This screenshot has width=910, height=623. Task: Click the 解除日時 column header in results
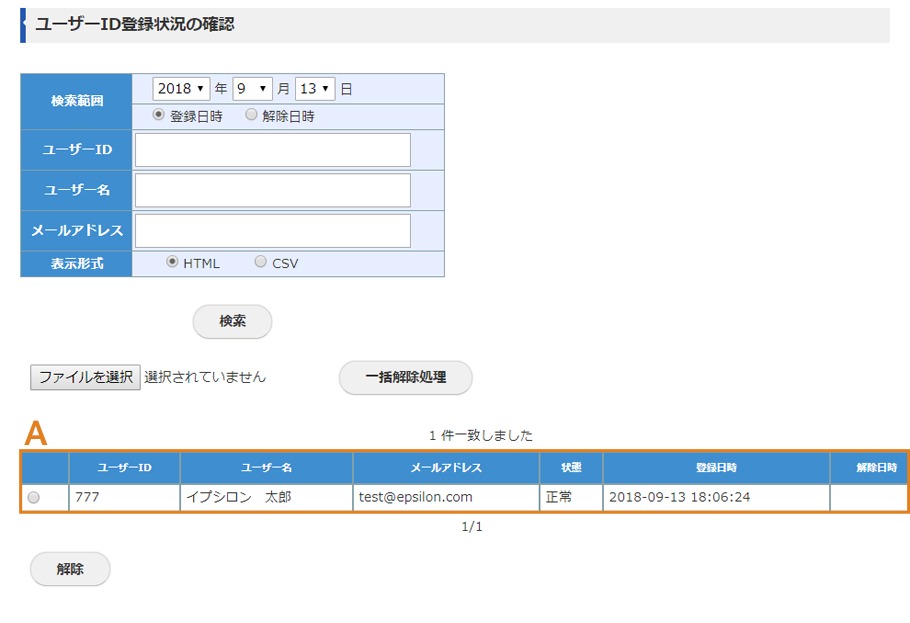tap(869, 468)
